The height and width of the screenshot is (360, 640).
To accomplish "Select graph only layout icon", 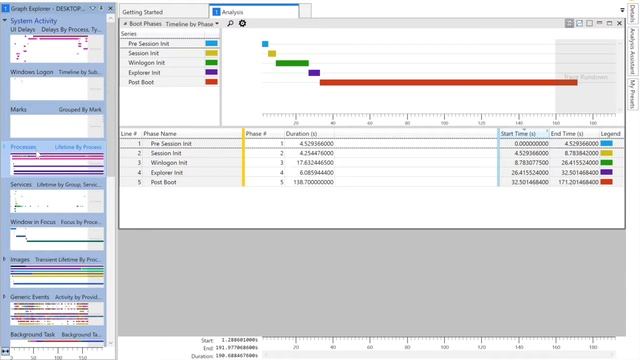I will click(580, 23).
